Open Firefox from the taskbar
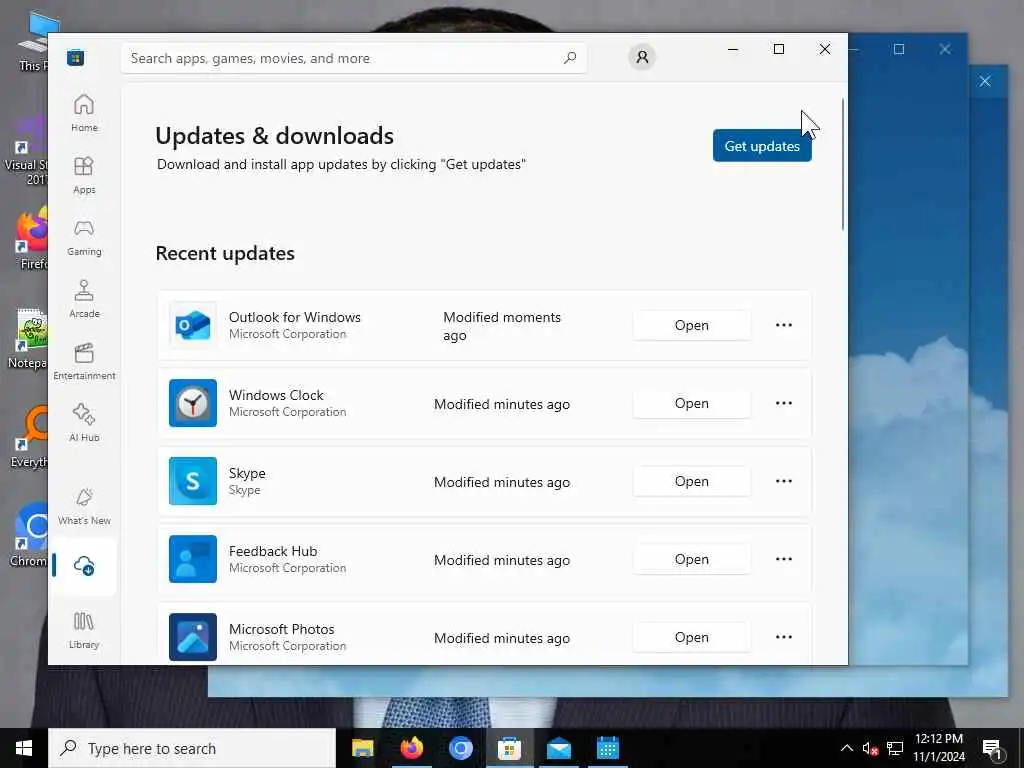 click(411, 748)
